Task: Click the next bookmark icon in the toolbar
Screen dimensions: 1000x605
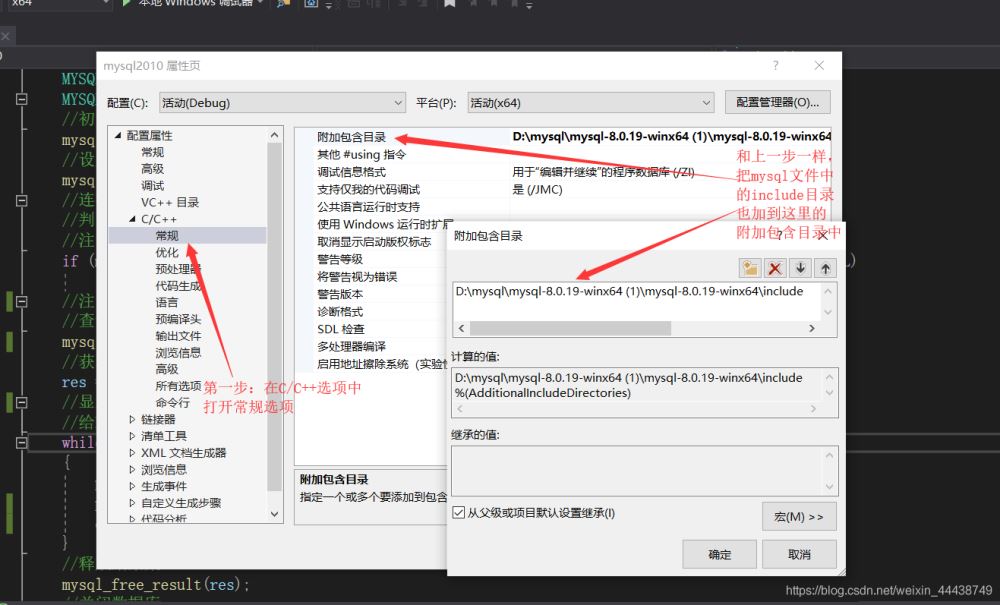Action: pyautogui.click(x=473, y=5)
